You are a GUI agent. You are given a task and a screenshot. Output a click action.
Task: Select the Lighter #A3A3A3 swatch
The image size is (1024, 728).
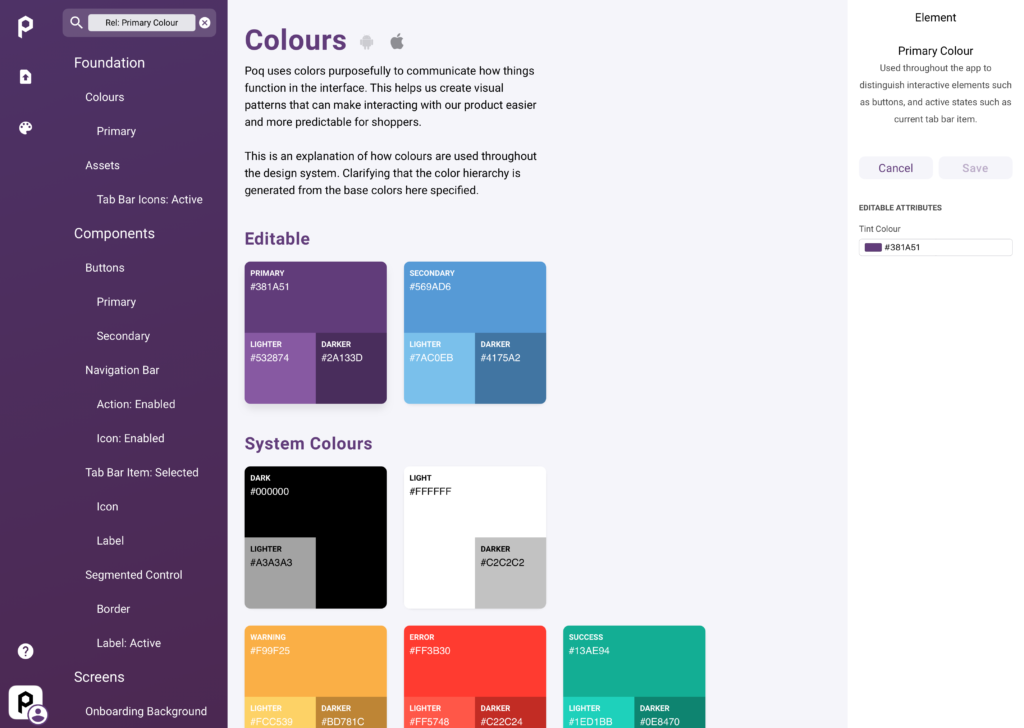click(280, 573)
